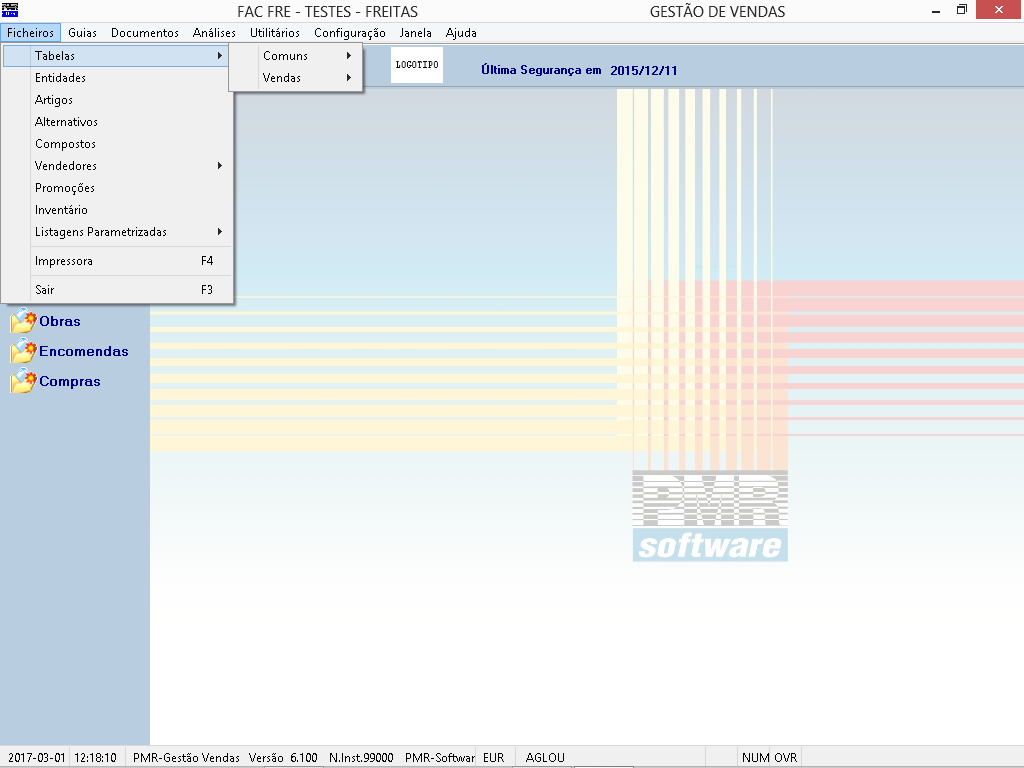Click the OVR indicator in status bar

pos(786,758)
